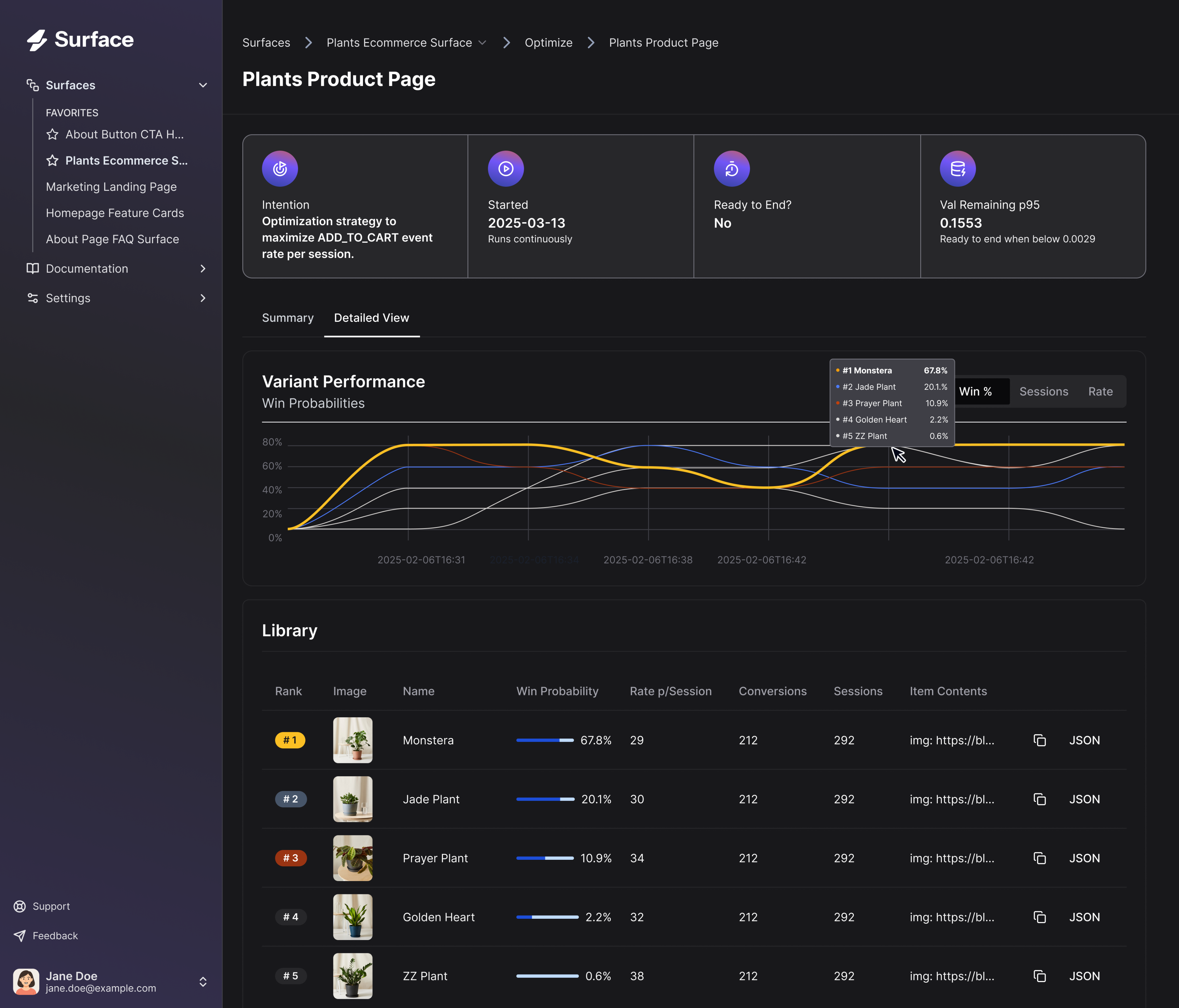The width and height of the screenshot is (1179, 1008).
Task: Click the Surface logo icon
Action: (37, 40)
